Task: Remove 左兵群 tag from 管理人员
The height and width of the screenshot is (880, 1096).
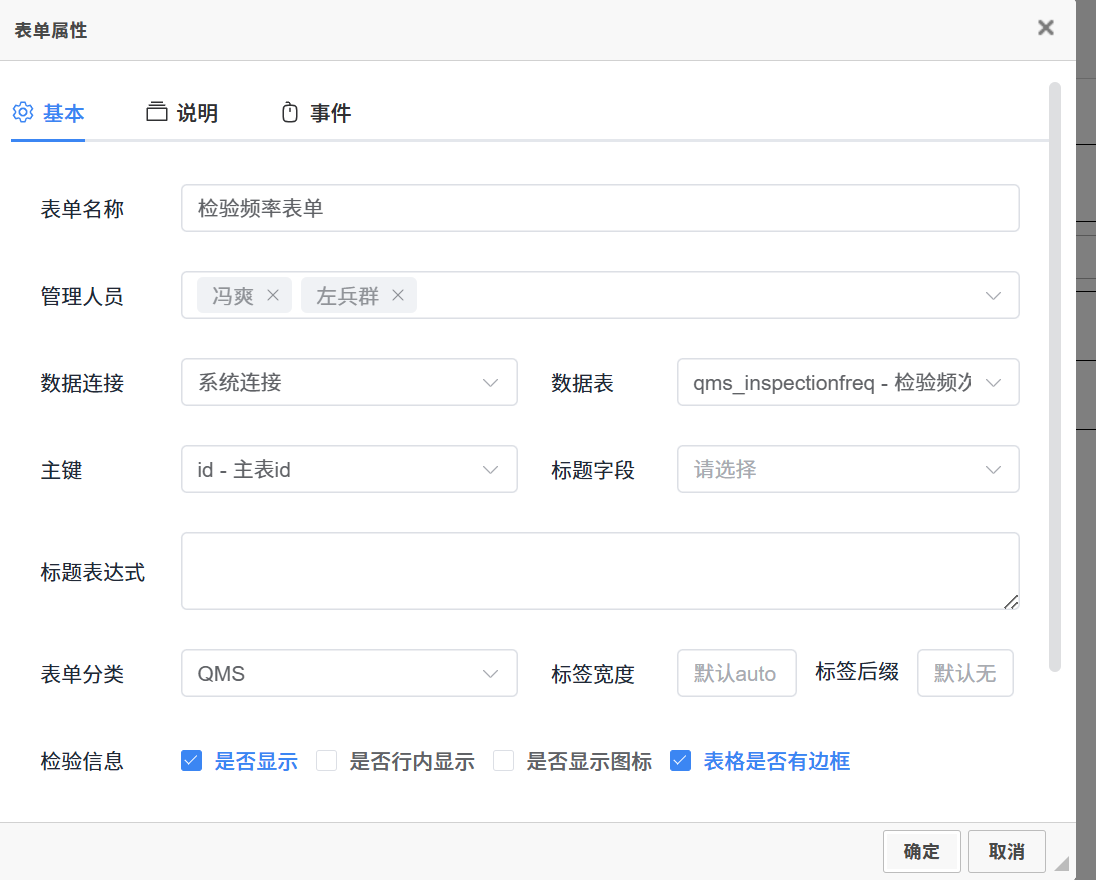Action: pos(397,296)
